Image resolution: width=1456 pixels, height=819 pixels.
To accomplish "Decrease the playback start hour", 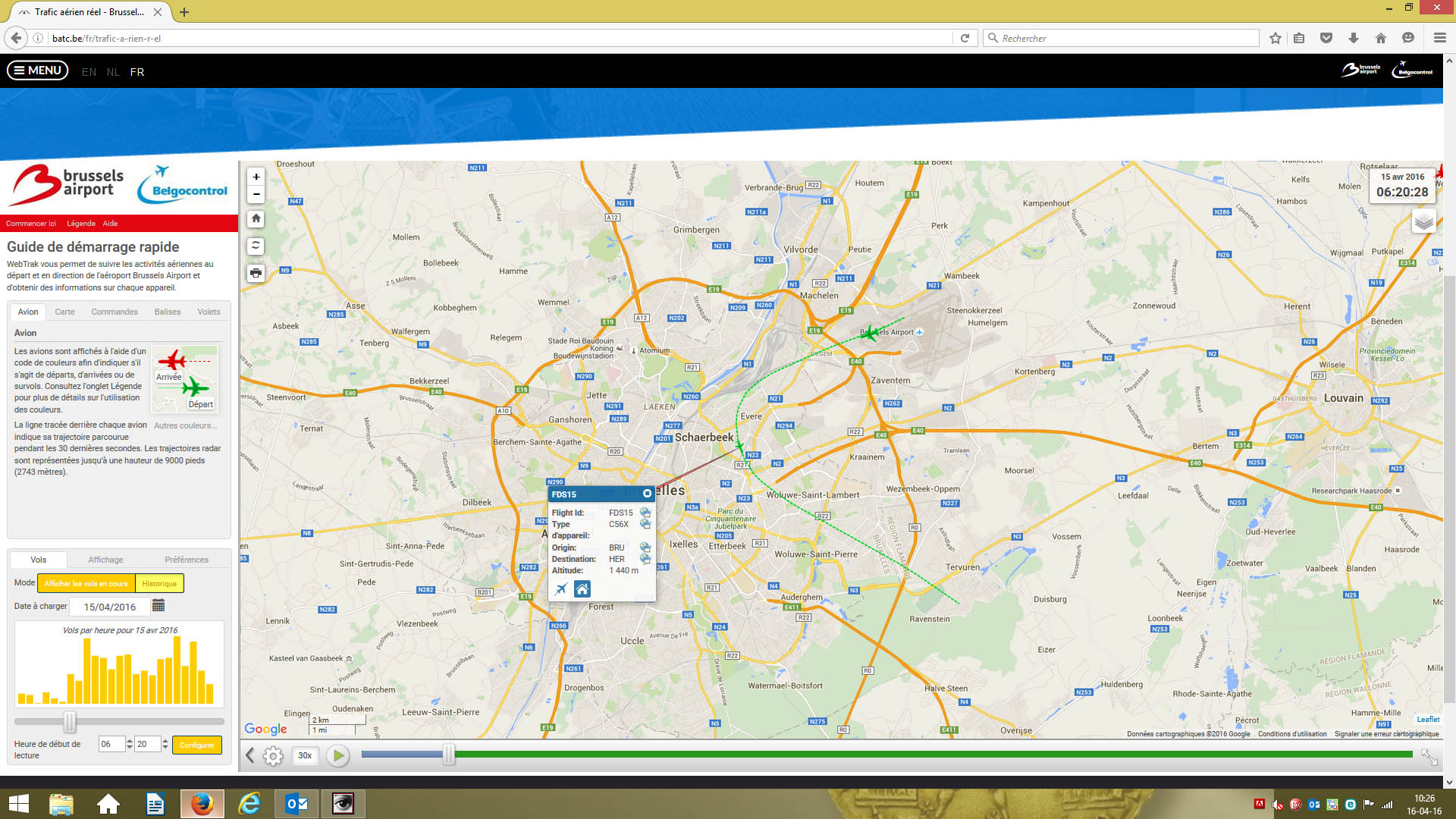I will tap(130, 748).
